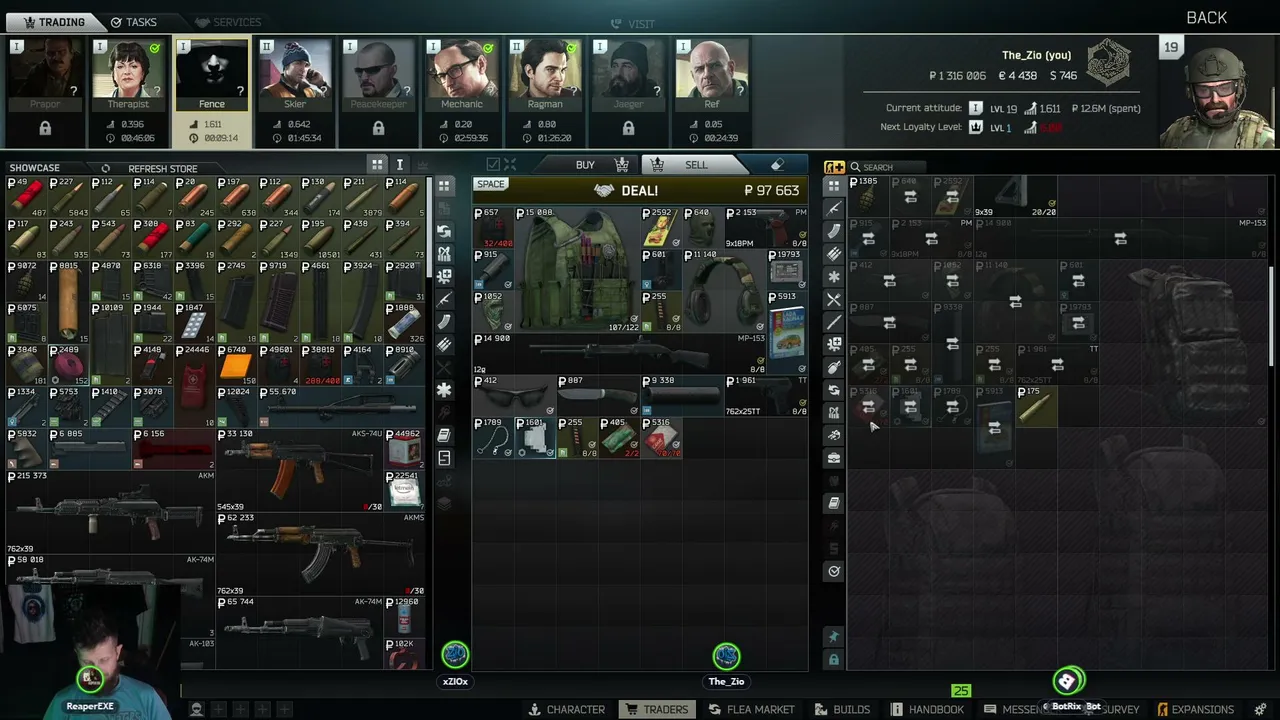Filter Fence's store by weapons rifle icon

click(x=444, y=300)
